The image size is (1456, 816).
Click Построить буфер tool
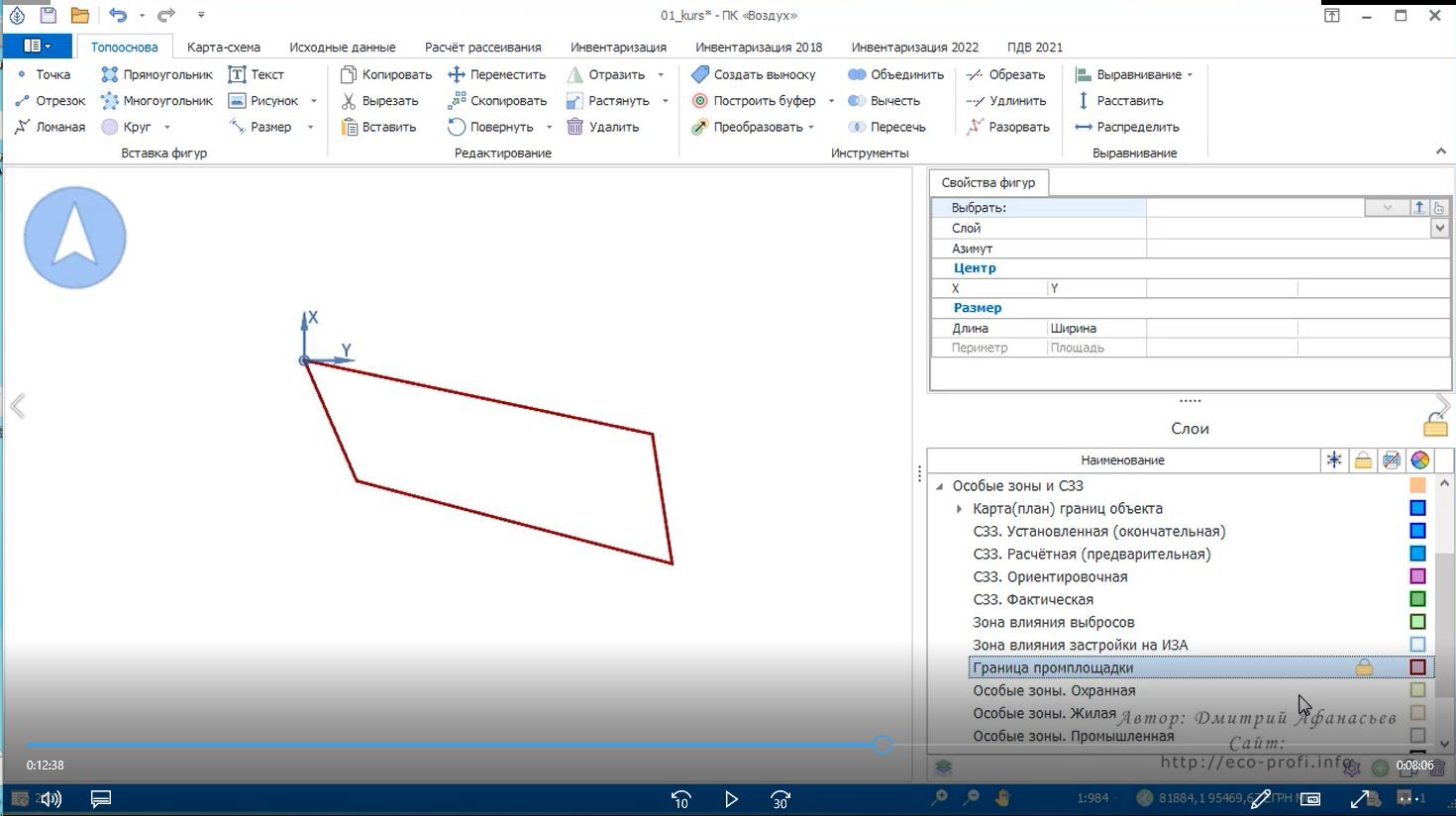754,101
